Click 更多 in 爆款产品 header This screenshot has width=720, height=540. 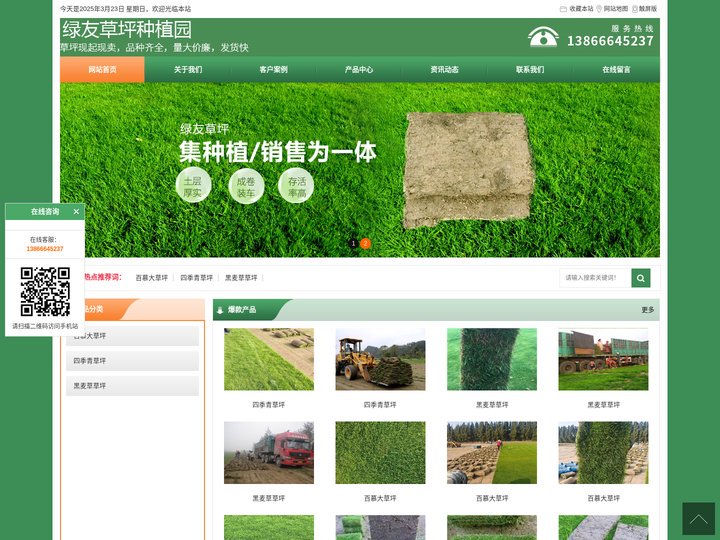click(x=647, y=310)
